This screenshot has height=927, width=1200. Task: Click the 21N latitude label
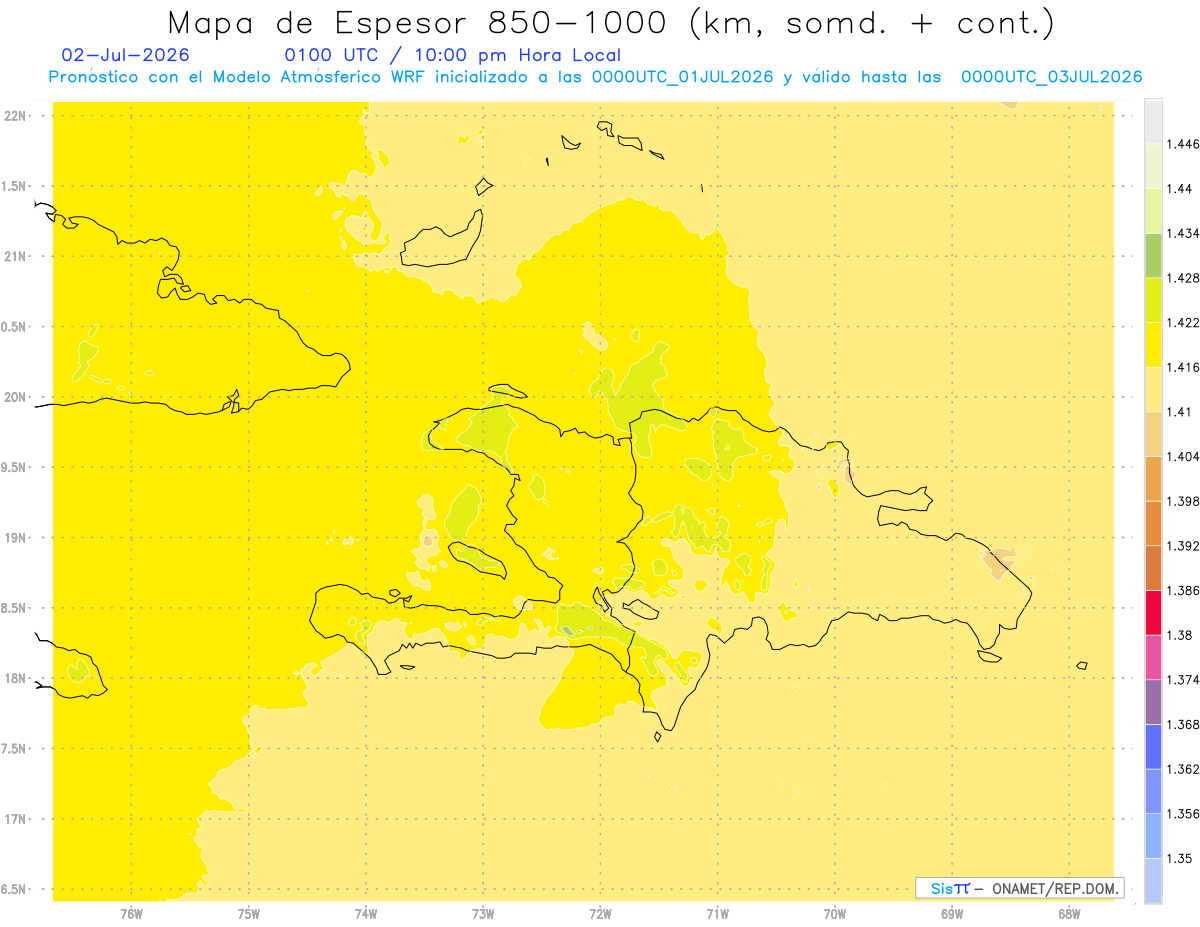[16, 256]
